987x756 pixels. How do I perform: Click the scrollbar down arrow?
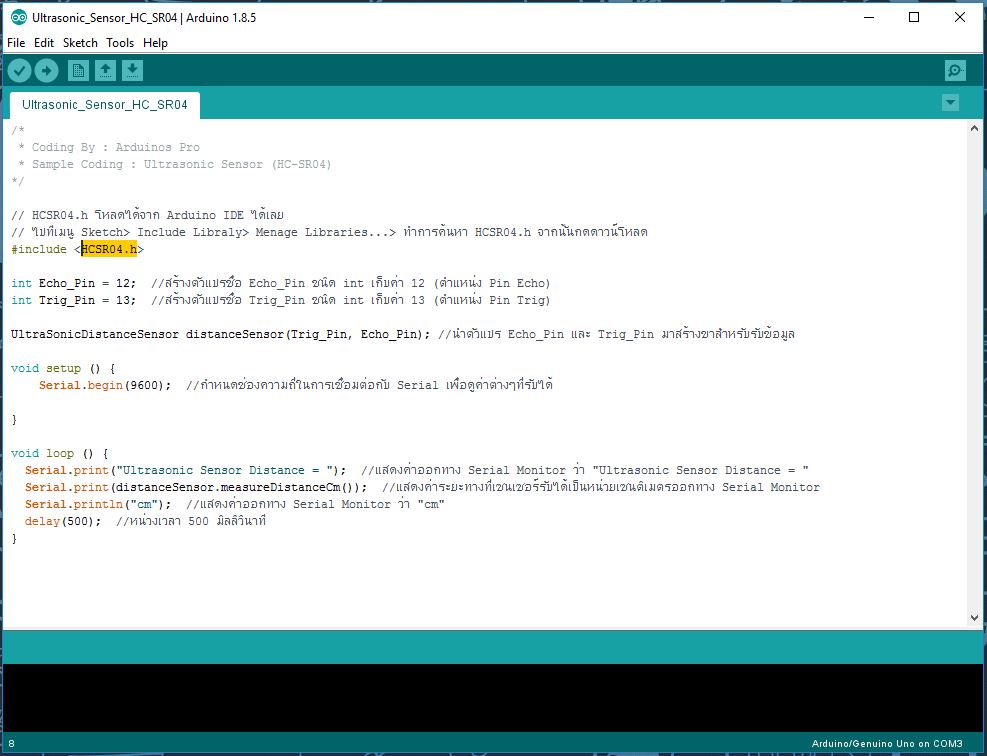[x=975, y=617]
